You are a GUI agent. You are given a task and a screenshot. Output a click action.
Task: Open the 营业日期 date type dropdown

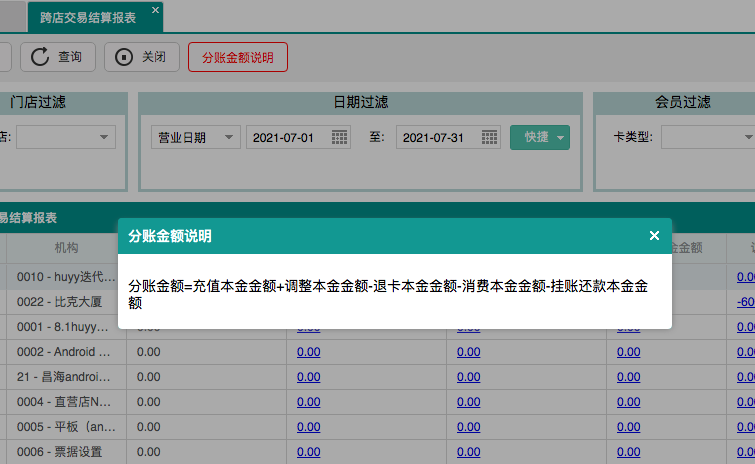tap(195, 137)
